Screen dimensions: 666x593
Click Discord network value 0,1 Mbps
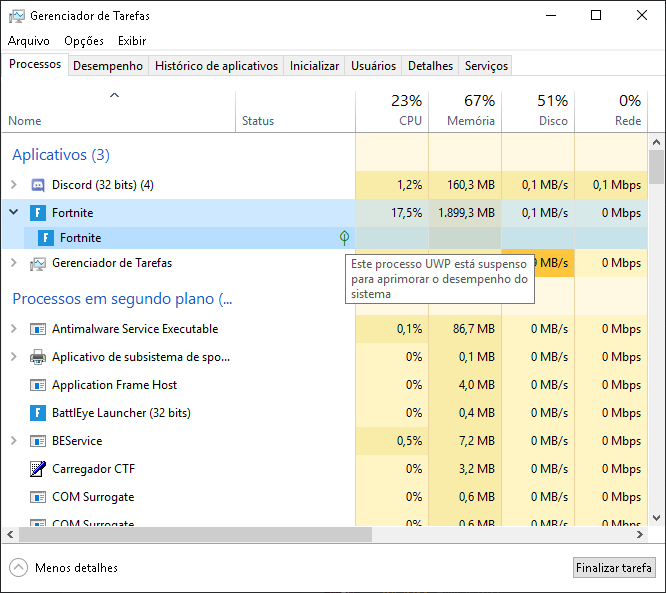(617, 185)
